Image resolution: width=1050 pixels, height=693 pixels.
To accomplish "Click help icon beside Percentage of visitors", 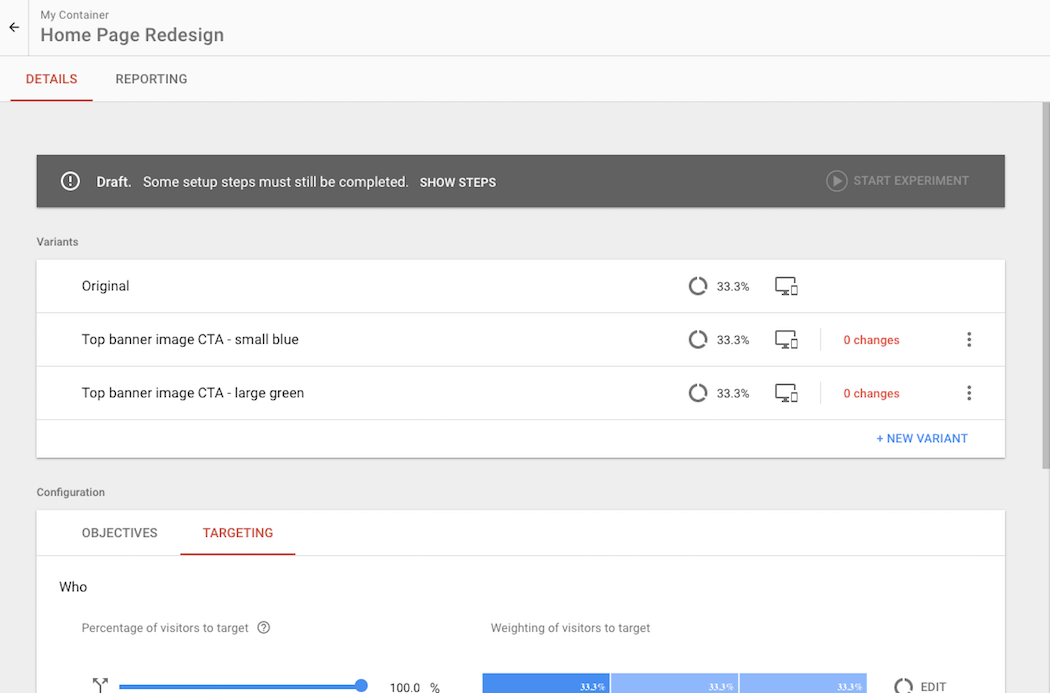I will pyautogui.click(x=264, y=627).
